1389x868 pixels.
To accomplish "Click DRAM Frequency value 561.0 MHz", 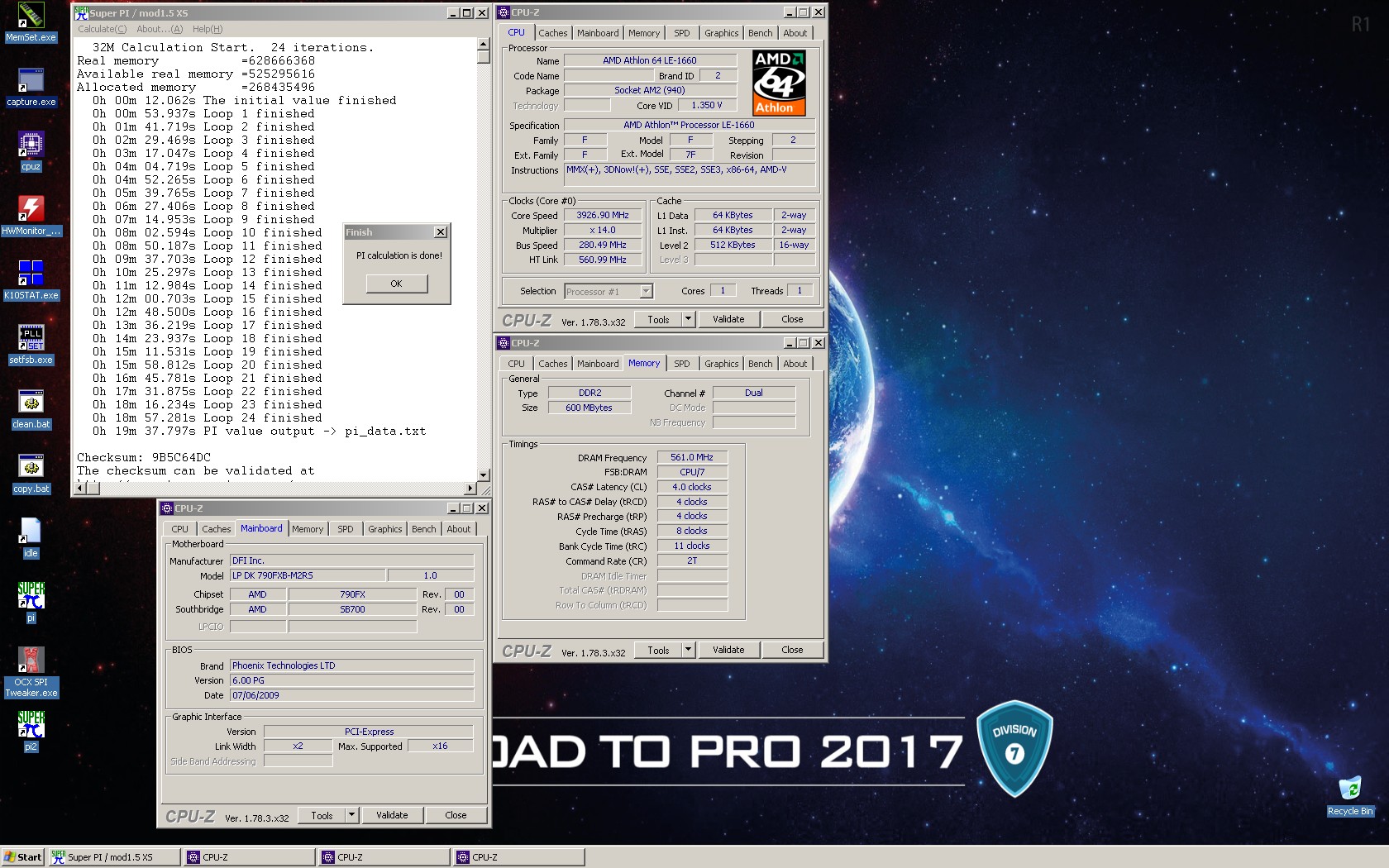I will (692, 457).
